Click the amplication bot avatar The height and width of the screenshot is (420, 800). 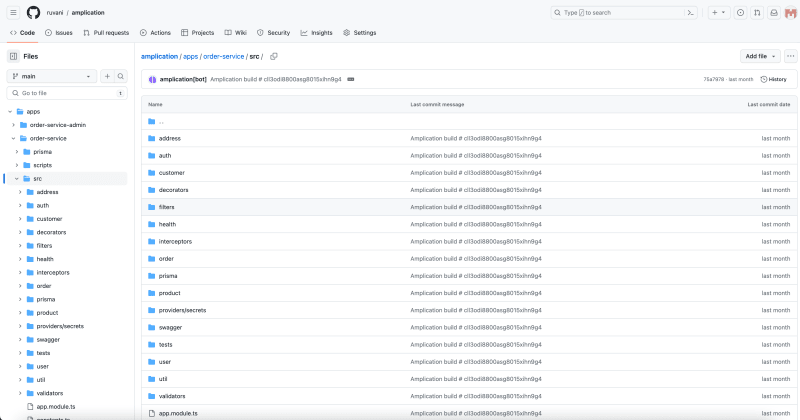click(152, 80)
